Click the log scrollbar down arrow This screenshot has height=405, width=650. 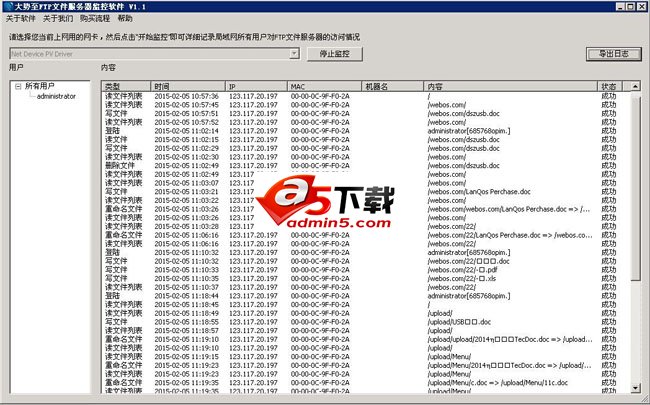pos(635,388)
